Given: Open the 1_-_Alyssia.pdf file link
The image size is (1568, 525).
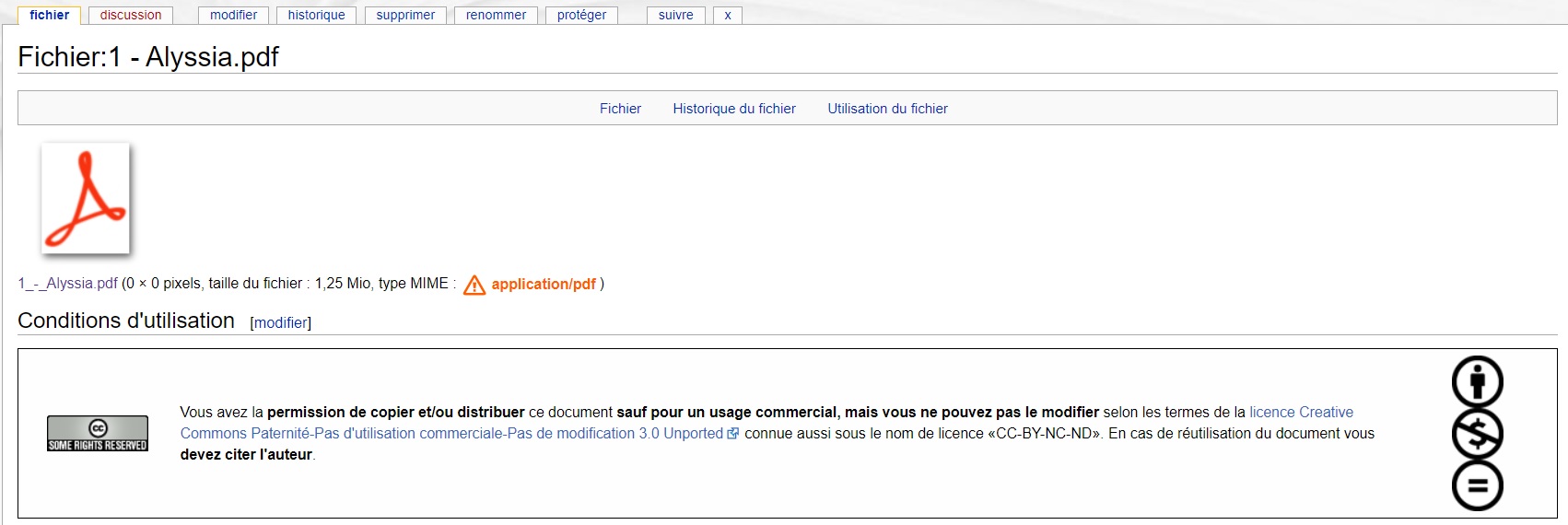Looking at the screenshot, I should click(x=68, y=284).
